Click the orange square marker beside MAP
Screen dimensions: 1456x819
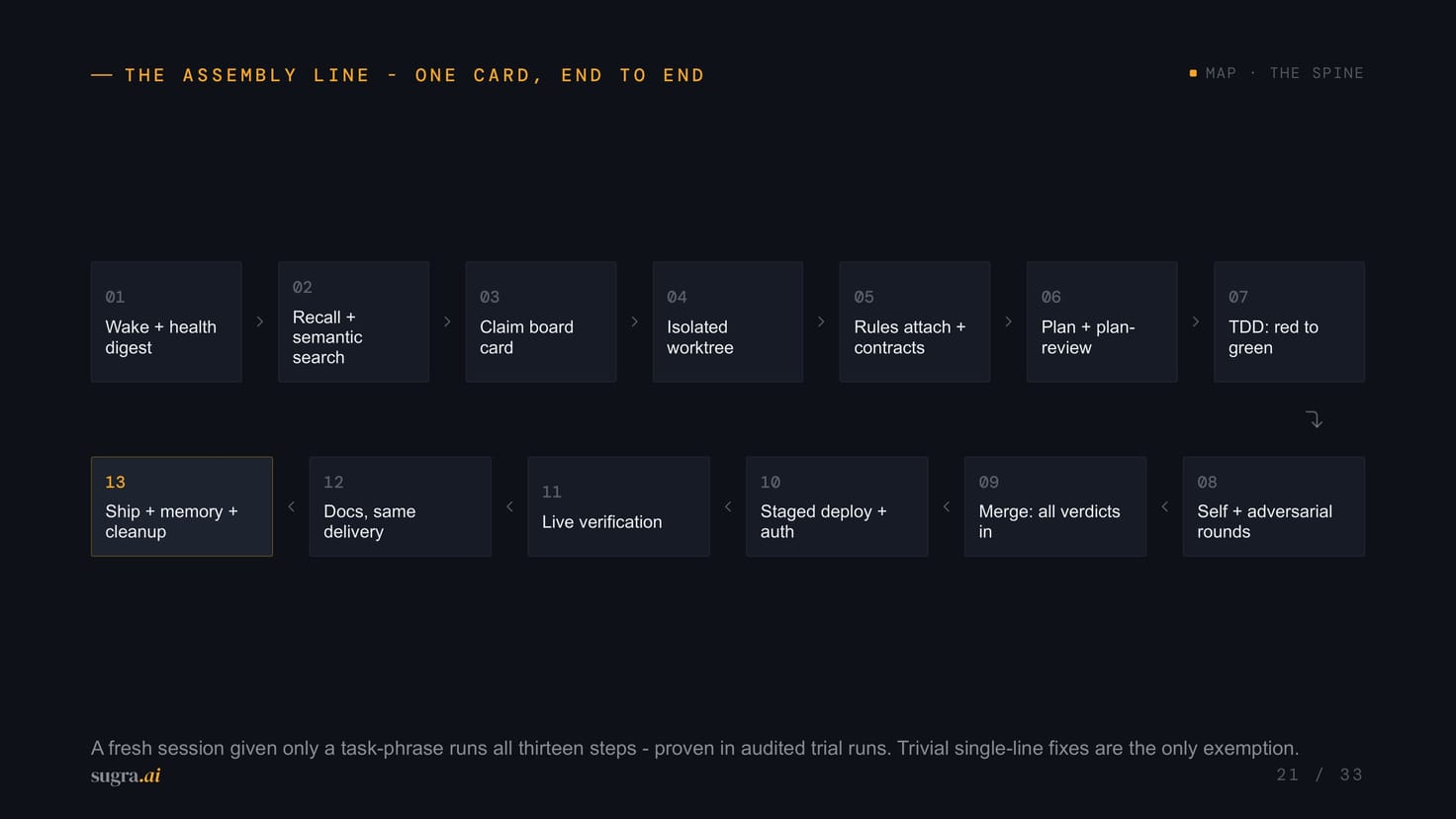1193,73
